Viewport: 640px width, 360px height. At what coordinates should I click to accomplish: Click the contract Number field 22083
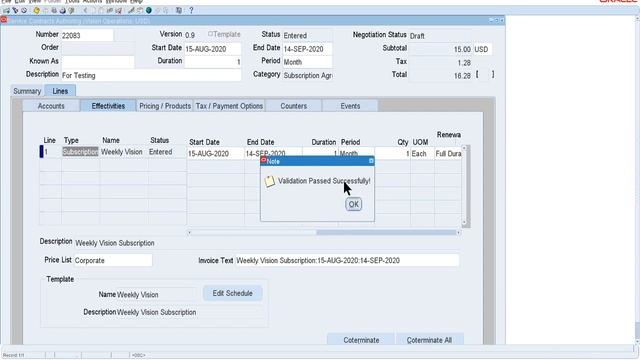tap(87, 36)
